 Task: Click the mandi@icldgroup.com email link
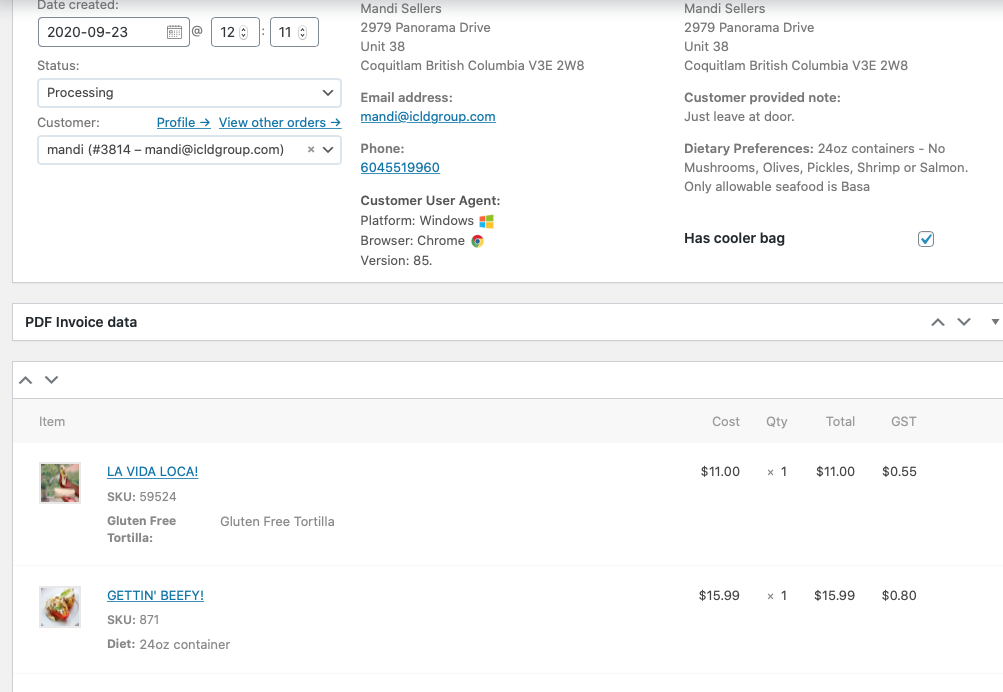(428, 117)
